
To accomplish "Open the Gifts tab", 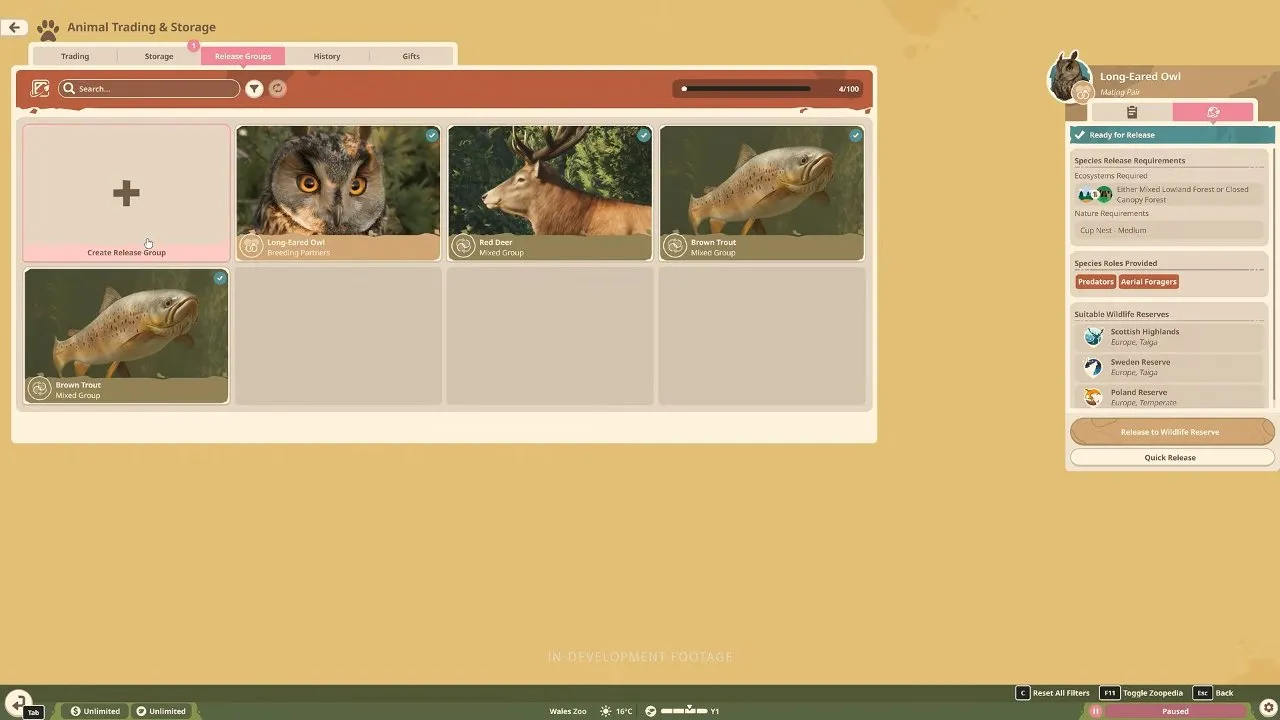I will point(411,56).
